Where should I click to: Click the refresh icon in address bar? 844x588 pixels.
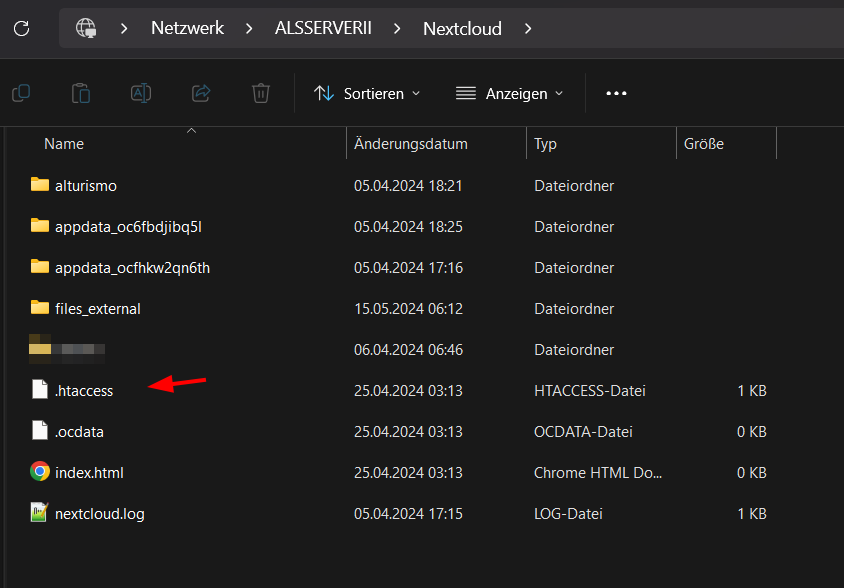[22, 28]
